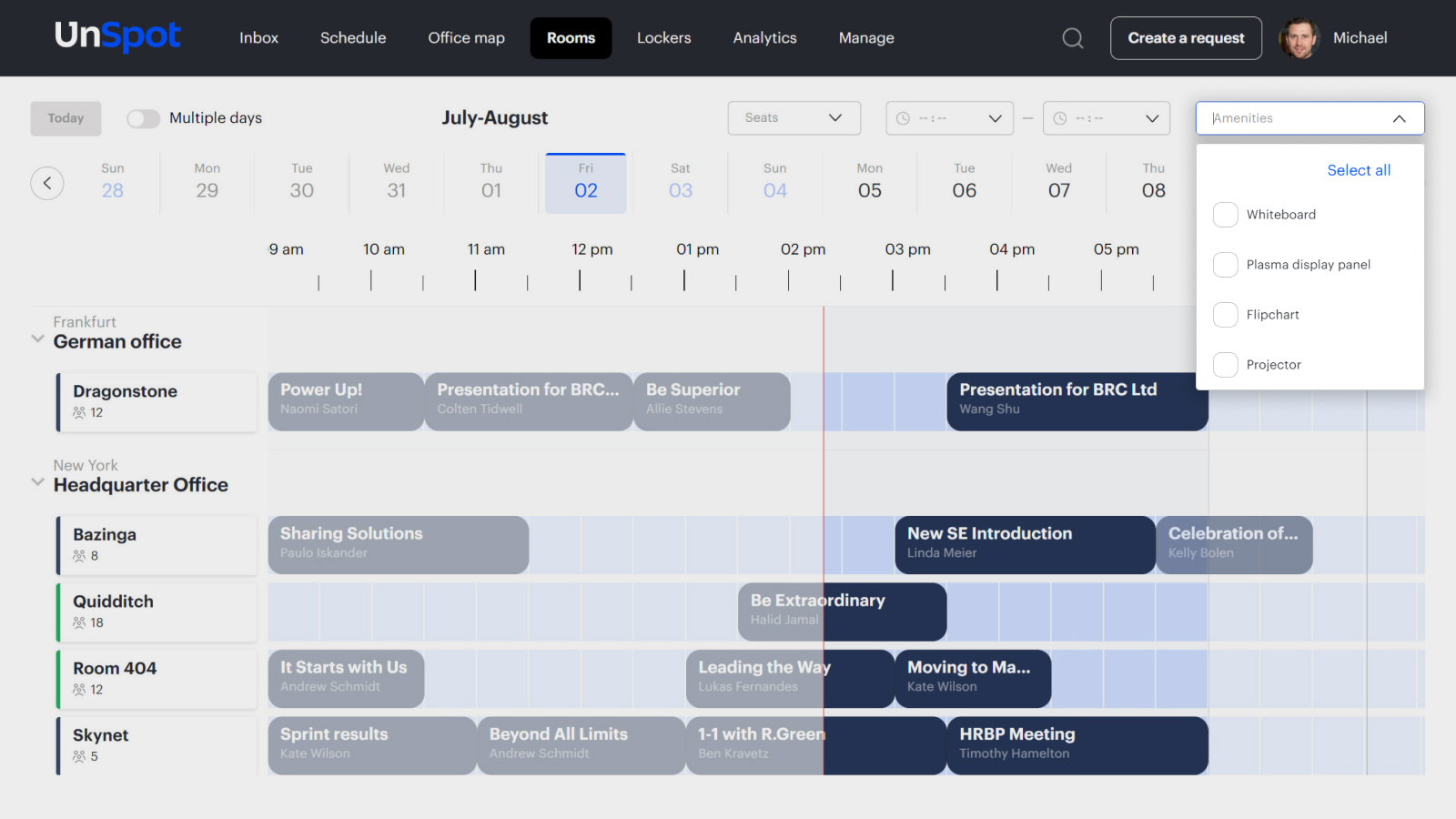Check the Projector amenity
Viewport: 1456px width, 819px height.
point(1226,364)
